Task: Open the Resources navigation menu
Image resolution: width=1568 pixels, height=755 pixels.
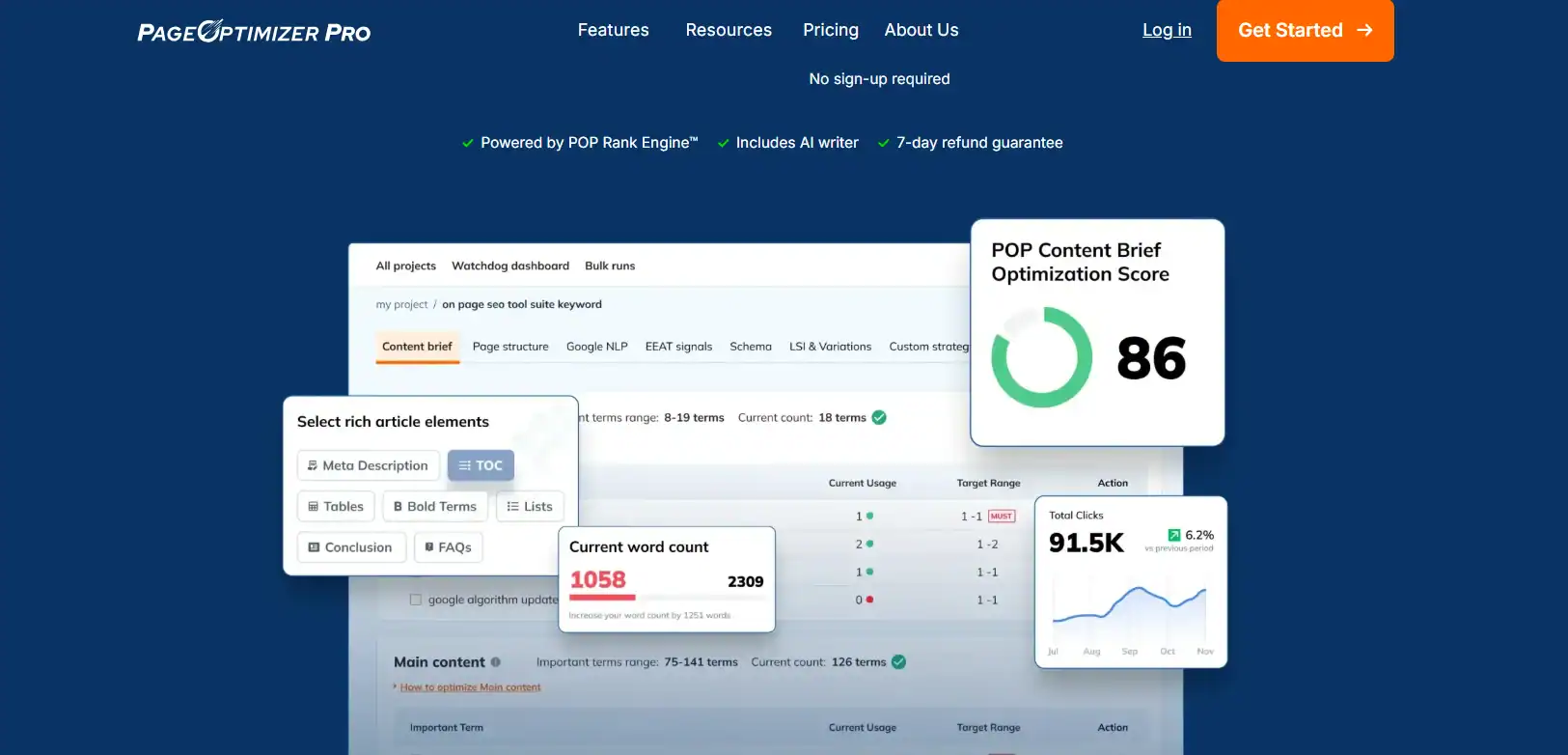Action: 729,30
